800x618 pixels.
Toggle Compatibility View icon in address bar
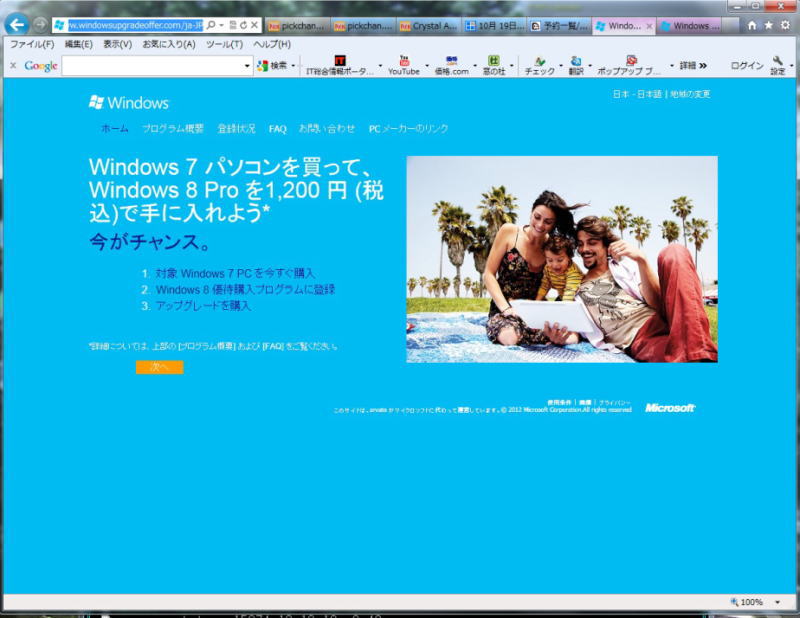click(233, 24)
